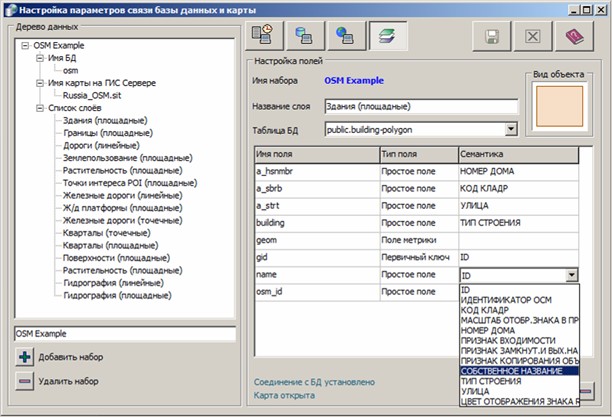Image resolution: width=612 pixels, height=417 pixels.
Task: Collapse the Имя БД tree node
Action: [38, 59]
